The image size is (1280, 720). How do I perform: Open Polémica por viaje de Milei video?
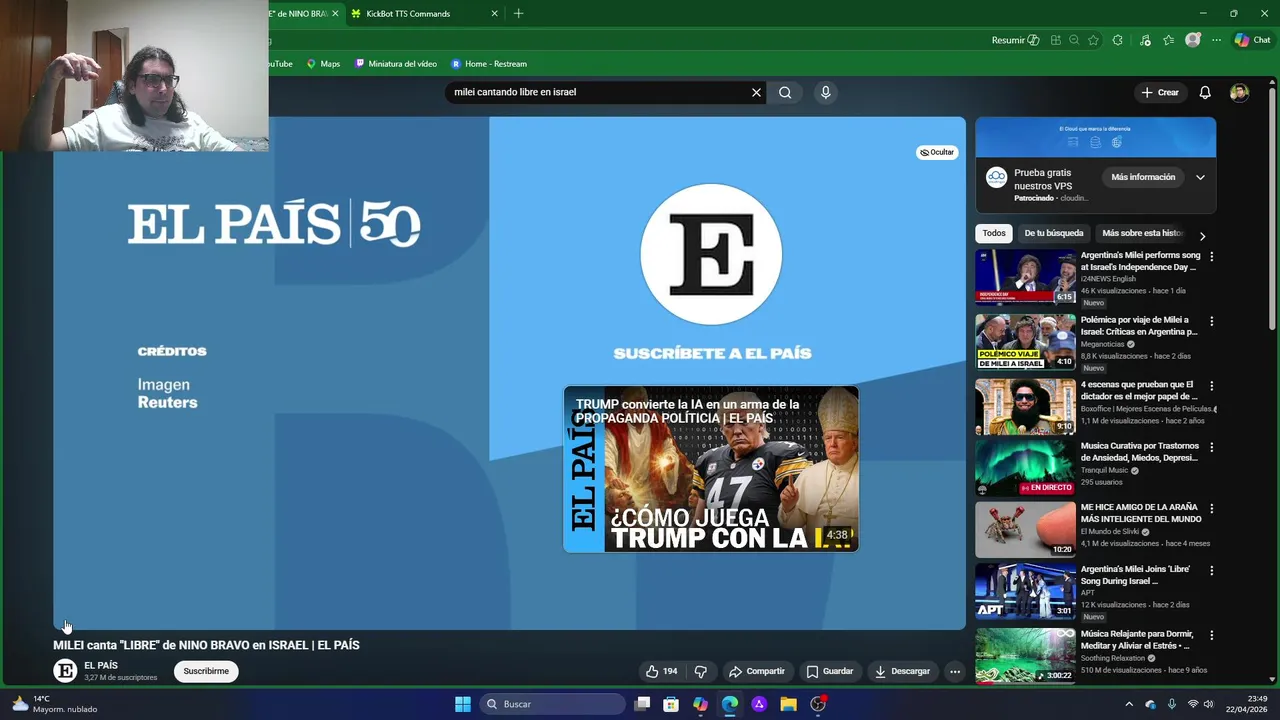[1026, 342]
